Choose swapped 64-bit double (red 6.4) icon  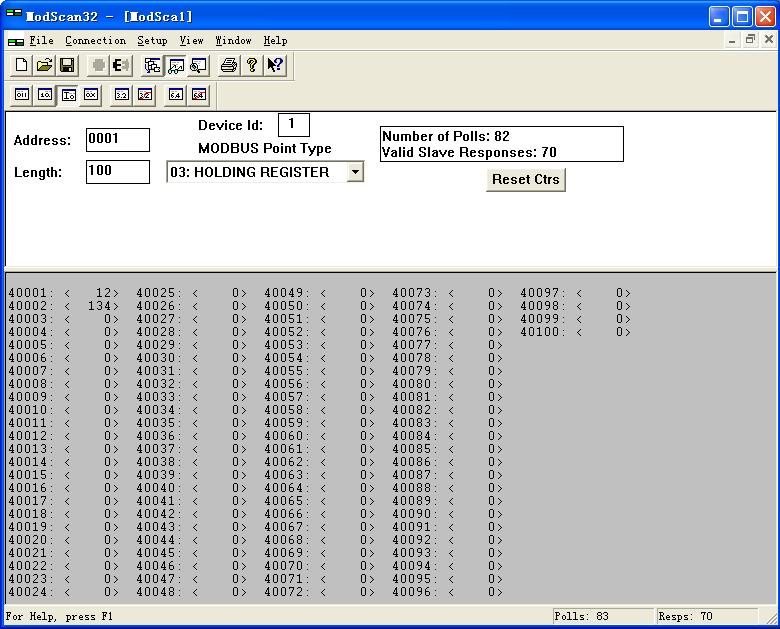(198, 95)
